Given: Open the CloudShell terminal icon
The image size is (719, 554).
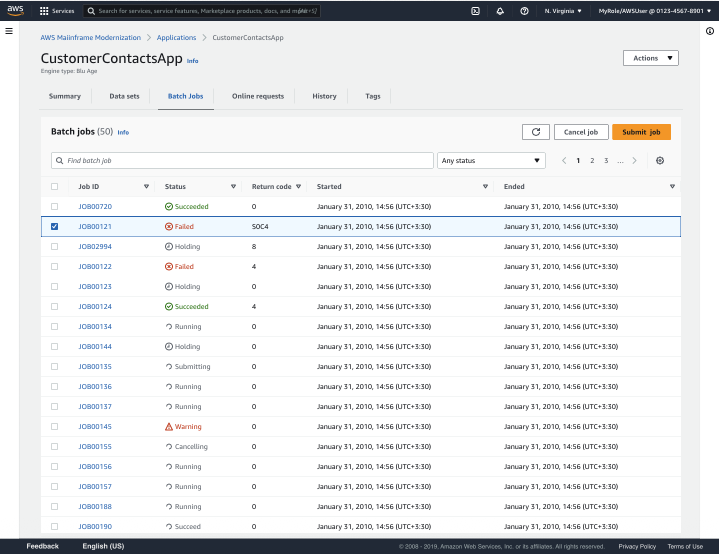Looking at the screenshot, I should 476,11.
